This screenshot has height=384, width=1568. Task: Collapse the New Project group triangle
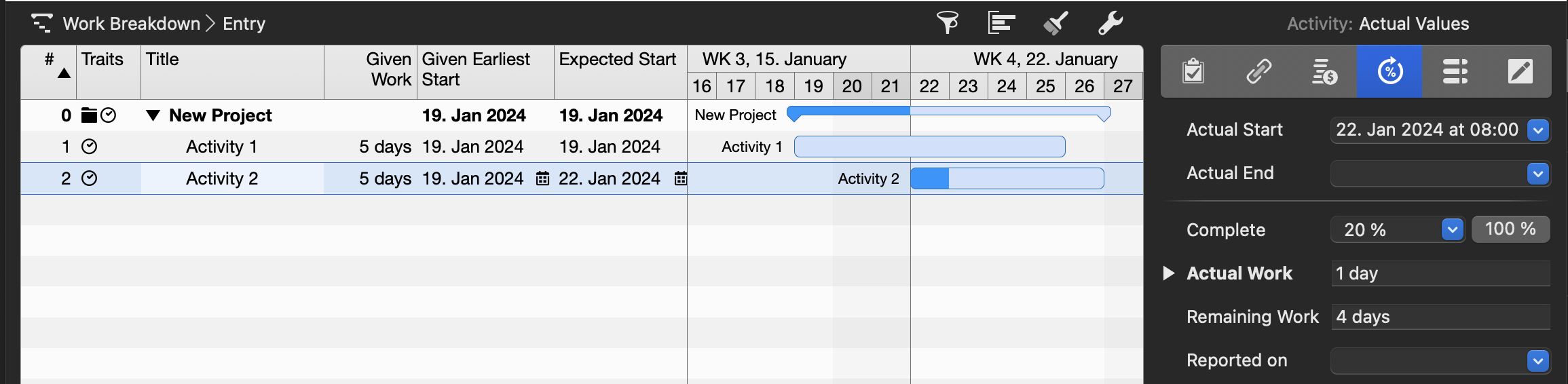tap(153, 116)
